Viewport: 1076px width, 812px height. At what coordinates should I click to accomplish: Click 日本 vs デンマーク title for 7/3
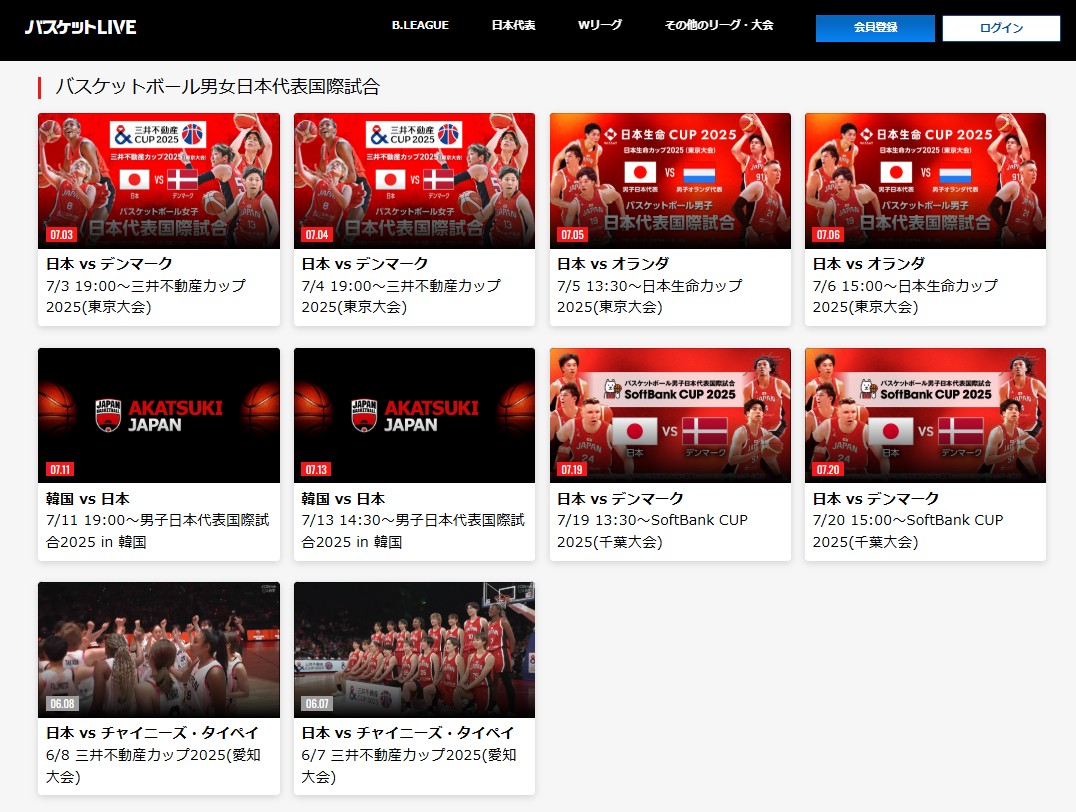point(109,264)
